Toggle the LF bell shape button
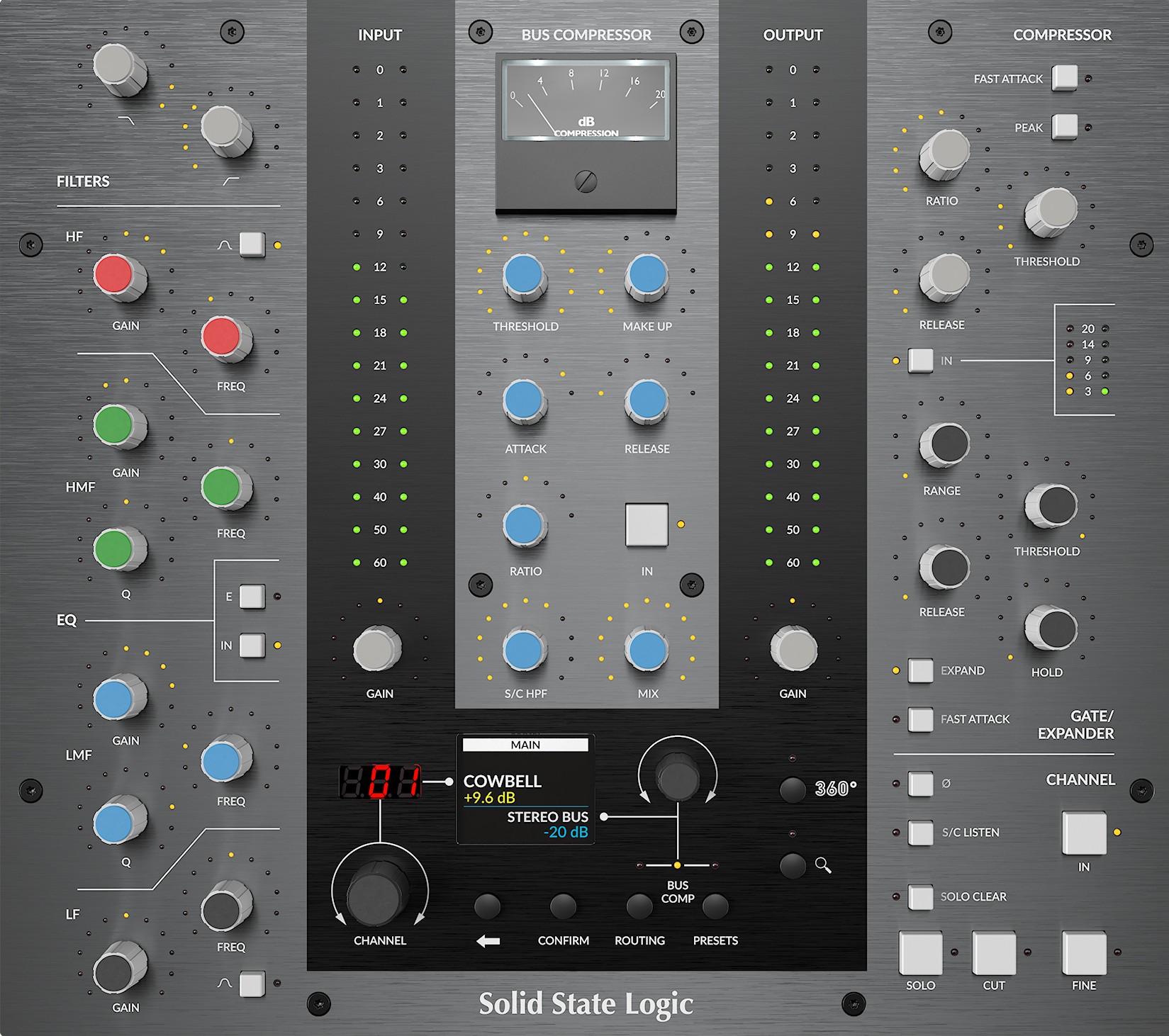Viewport: 1169px width, 1036px height. point(252,984)
